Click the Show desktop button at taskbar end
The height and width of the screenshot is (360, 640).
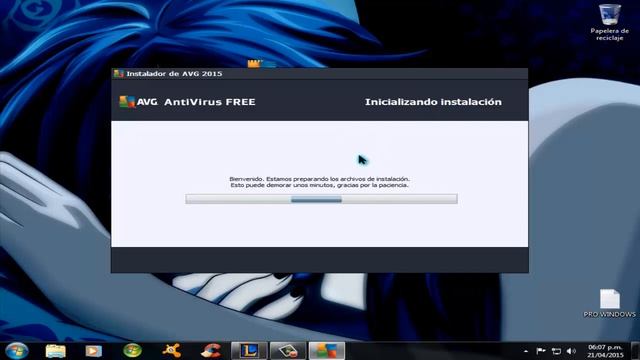[636, 351]
